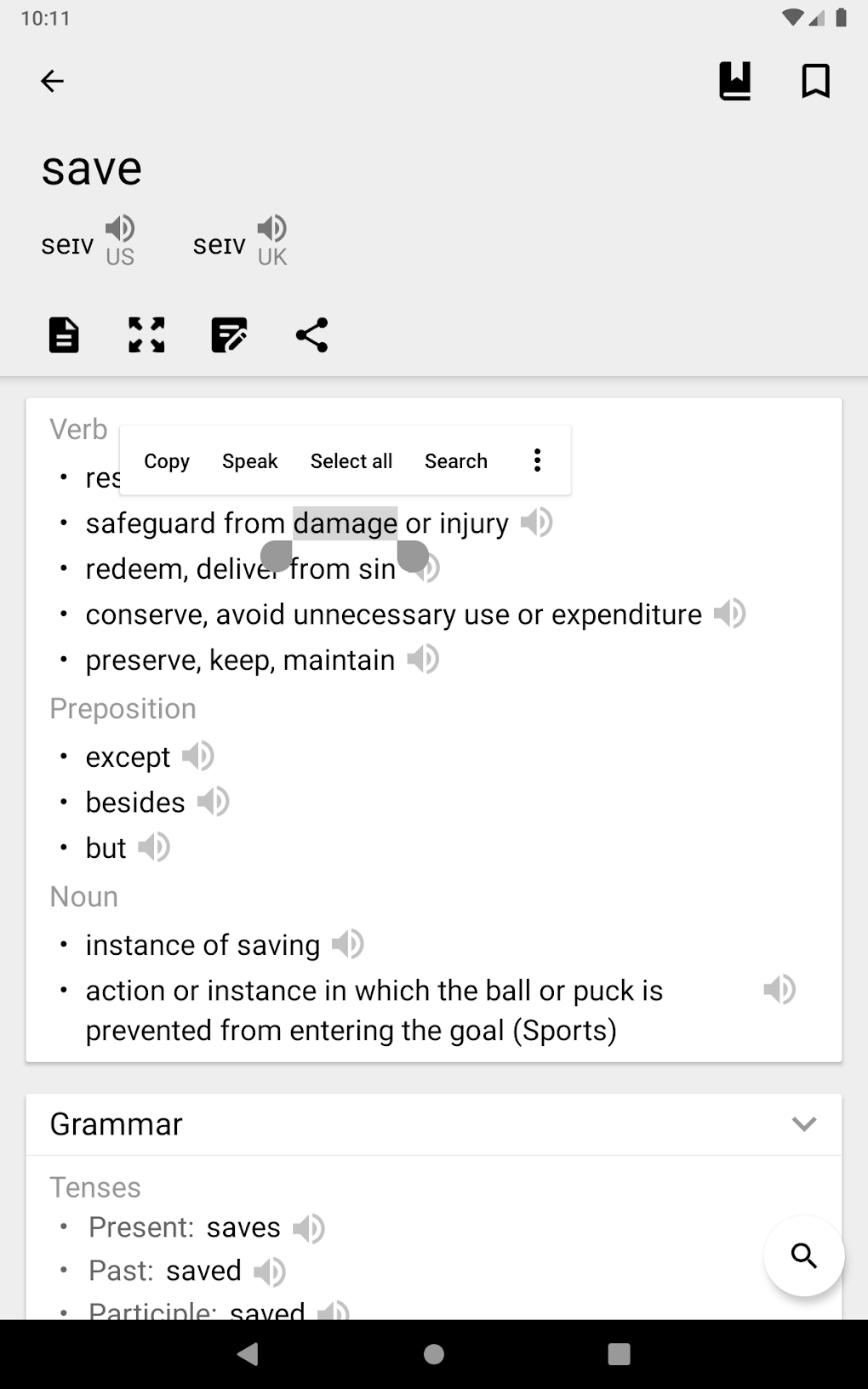Open the bookmarked words library icon

[734, 81]
